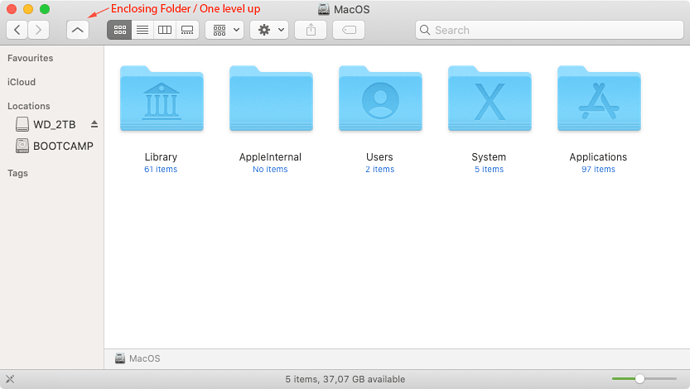Screen dimensions: 690x389
Task: Select the Library folder icon
Action: (x=161, y=98)
